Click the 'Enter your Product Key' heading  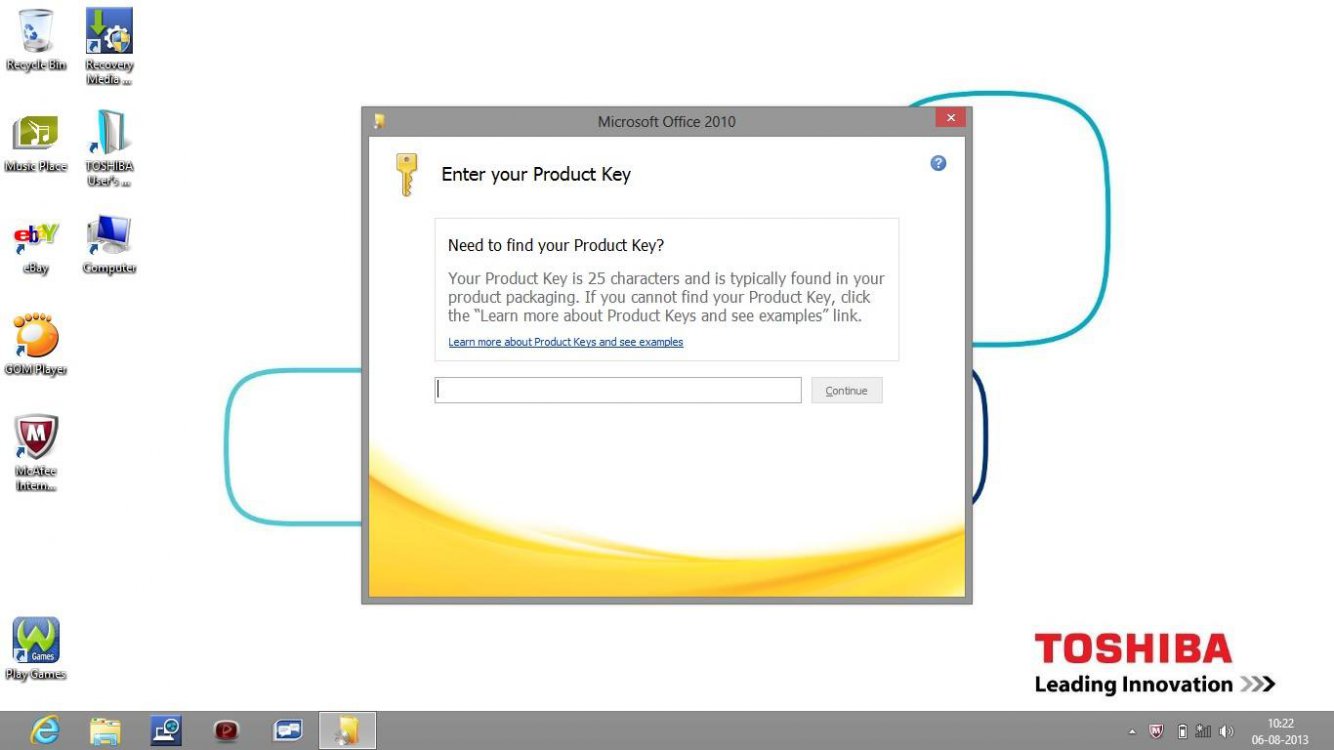tap(536, 174)
